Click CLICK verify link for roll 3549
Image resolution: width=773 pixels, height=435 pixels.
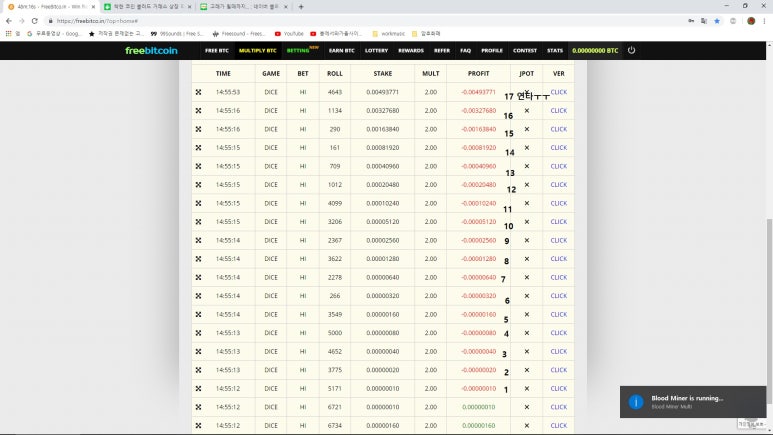[559, 314]
